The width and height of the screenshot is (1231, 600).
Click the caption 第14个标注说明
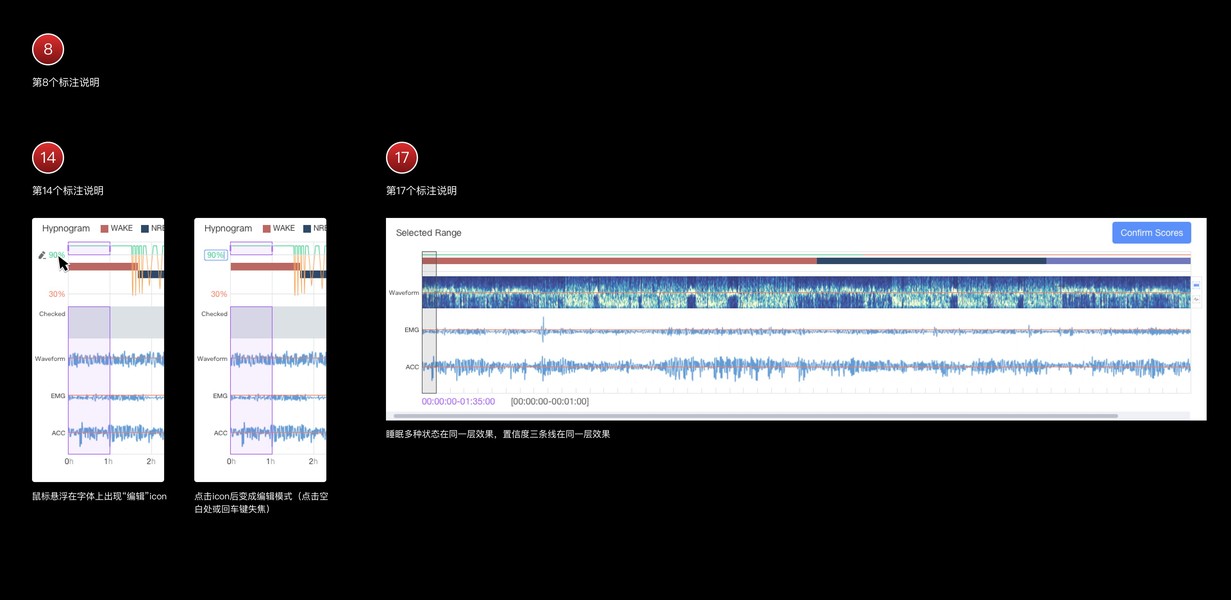click(68, 191)
